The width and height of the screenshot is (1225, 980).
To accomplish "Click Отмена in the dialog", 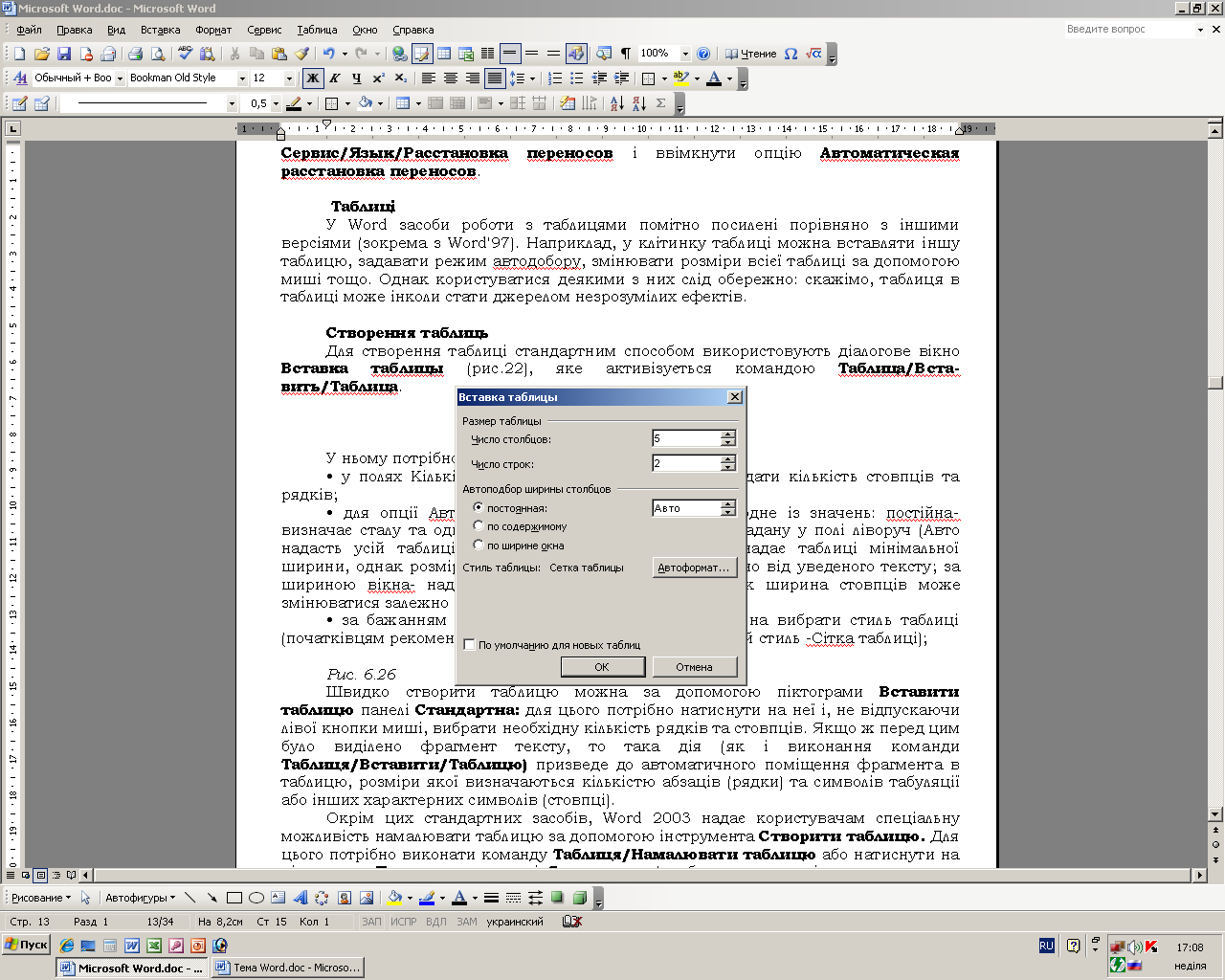I will coord(694,667).
